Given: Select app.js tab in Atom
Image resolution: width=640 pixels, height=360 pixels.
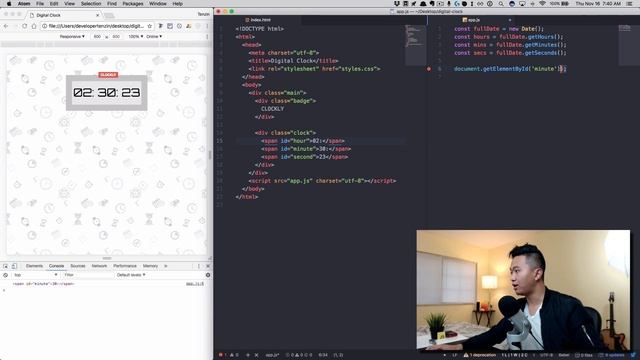Looking at the screenshot, I should point(471,20).
